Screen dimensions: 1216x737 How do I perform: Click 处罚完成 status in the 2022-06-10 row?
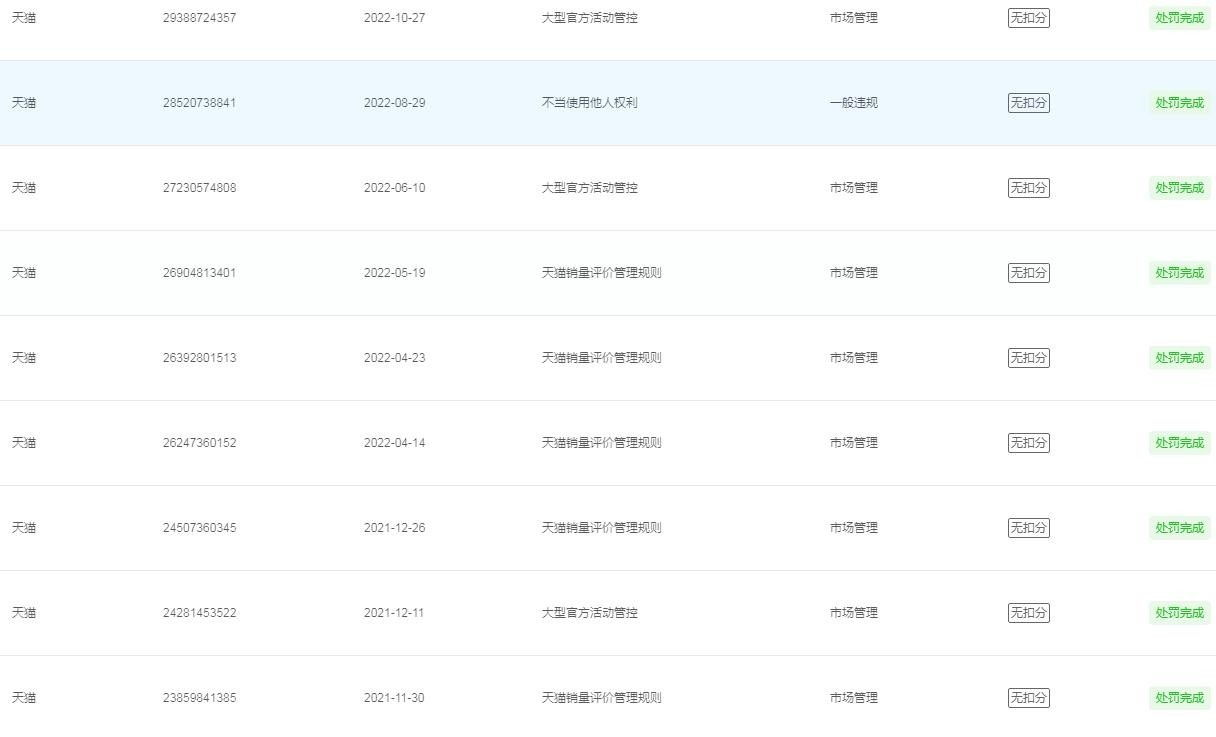1180,188
